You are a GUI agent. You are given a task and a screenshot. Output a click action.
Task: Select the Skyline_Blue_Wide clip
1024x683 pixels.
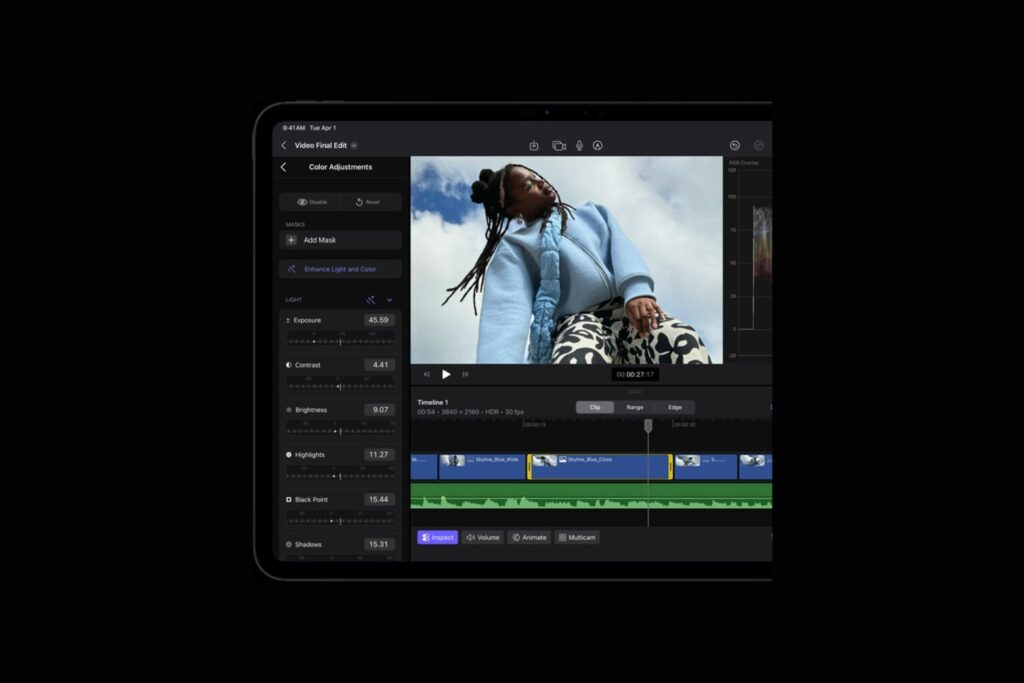click(482, 467)
